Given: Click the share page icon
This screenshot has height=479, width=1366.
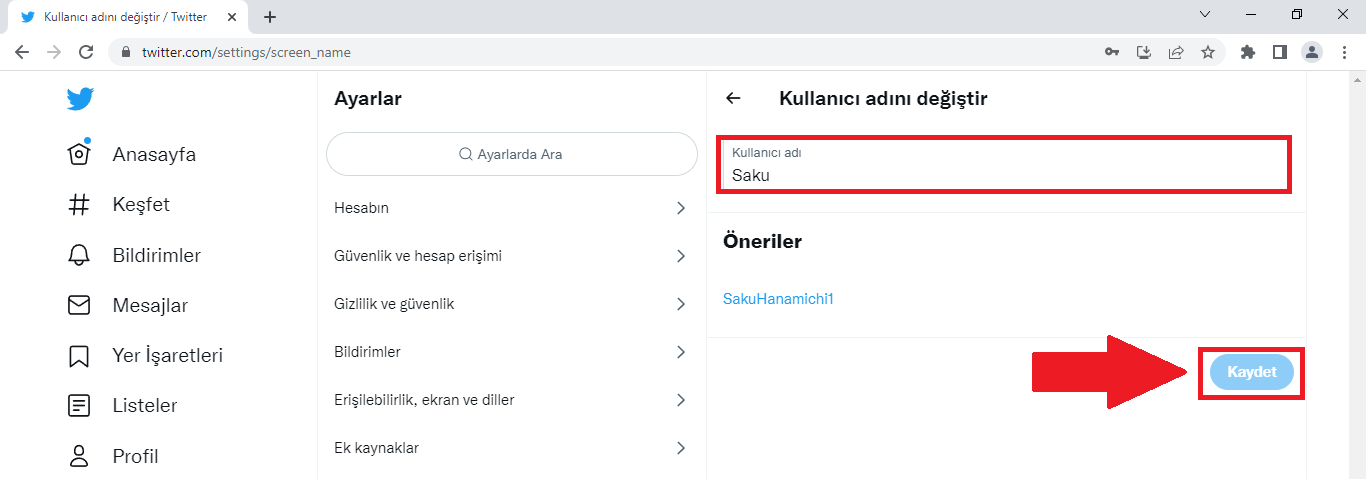Looking at the screenshot, I should pyautogui.click(x=1177, y=52).
